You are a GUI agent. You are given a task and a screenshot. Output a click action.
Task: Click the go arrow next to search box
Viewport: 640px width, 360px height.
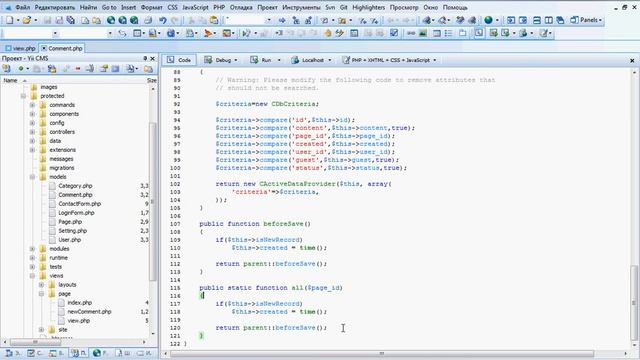coord(282,20)
